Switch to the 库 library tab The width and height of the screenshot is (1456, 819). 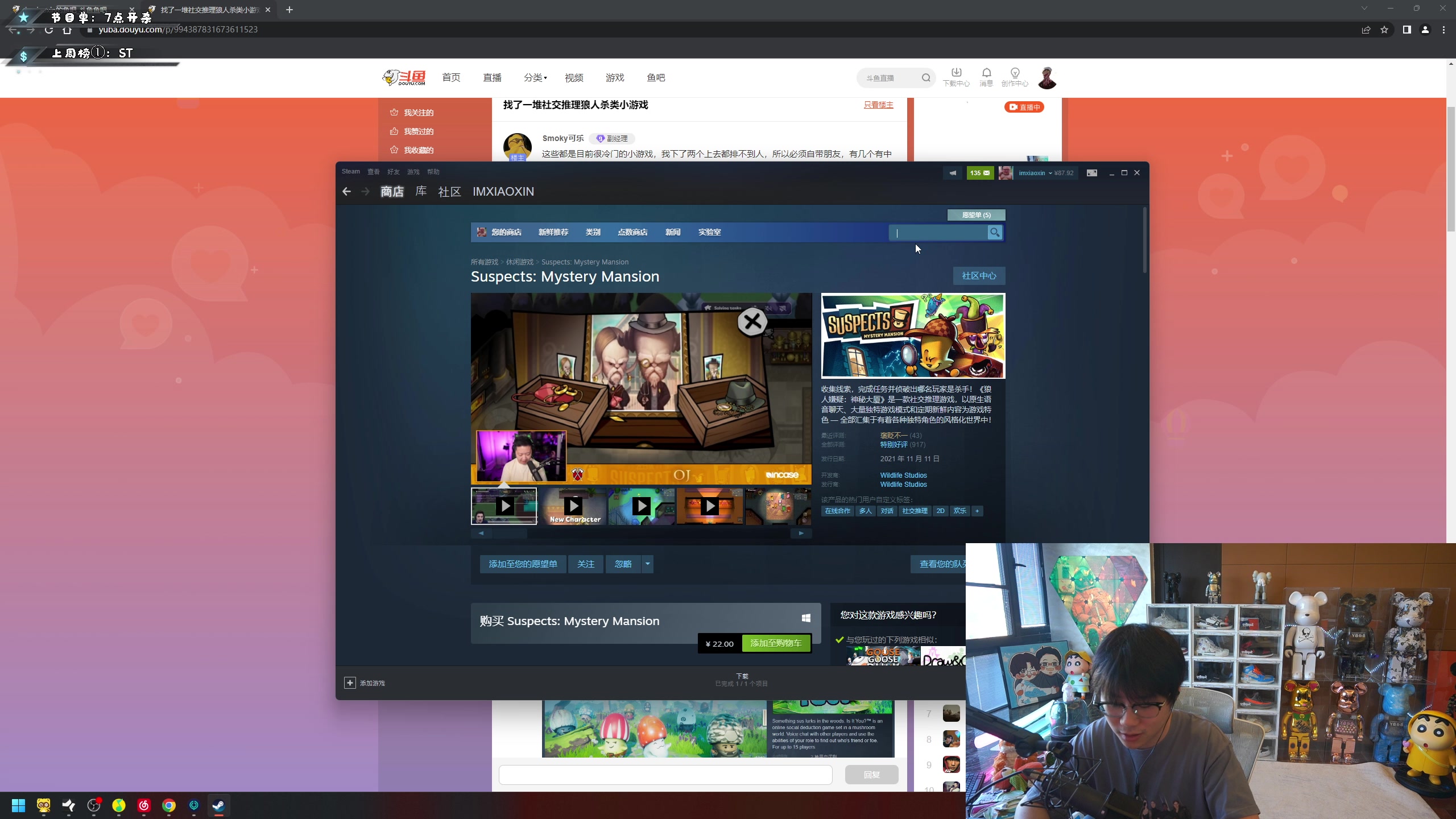point(421,192)
